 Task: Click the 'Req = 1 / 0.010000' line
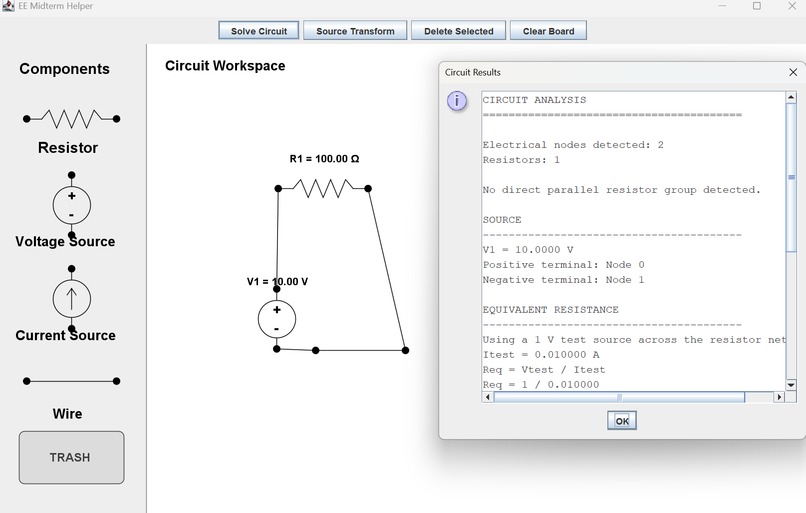pos(541,384)
